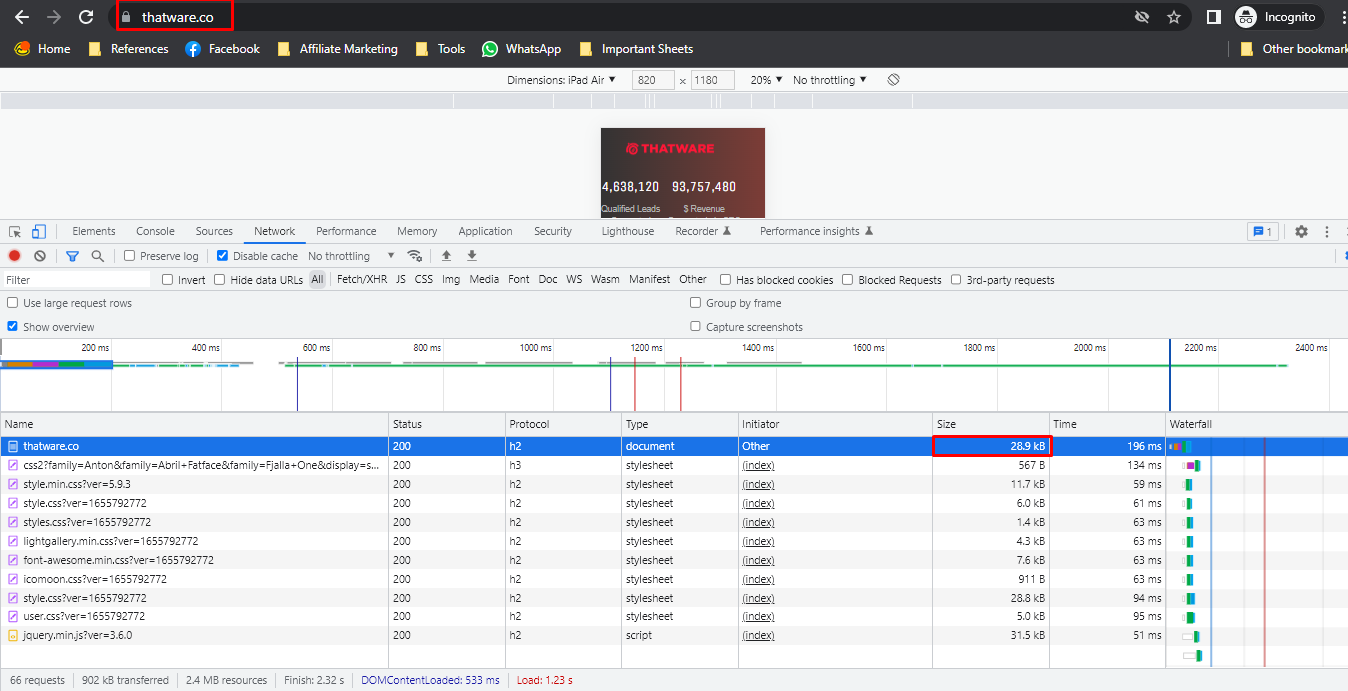Open the Facebook bookmark
This screenshot has width=1348, height=691.
222,49
